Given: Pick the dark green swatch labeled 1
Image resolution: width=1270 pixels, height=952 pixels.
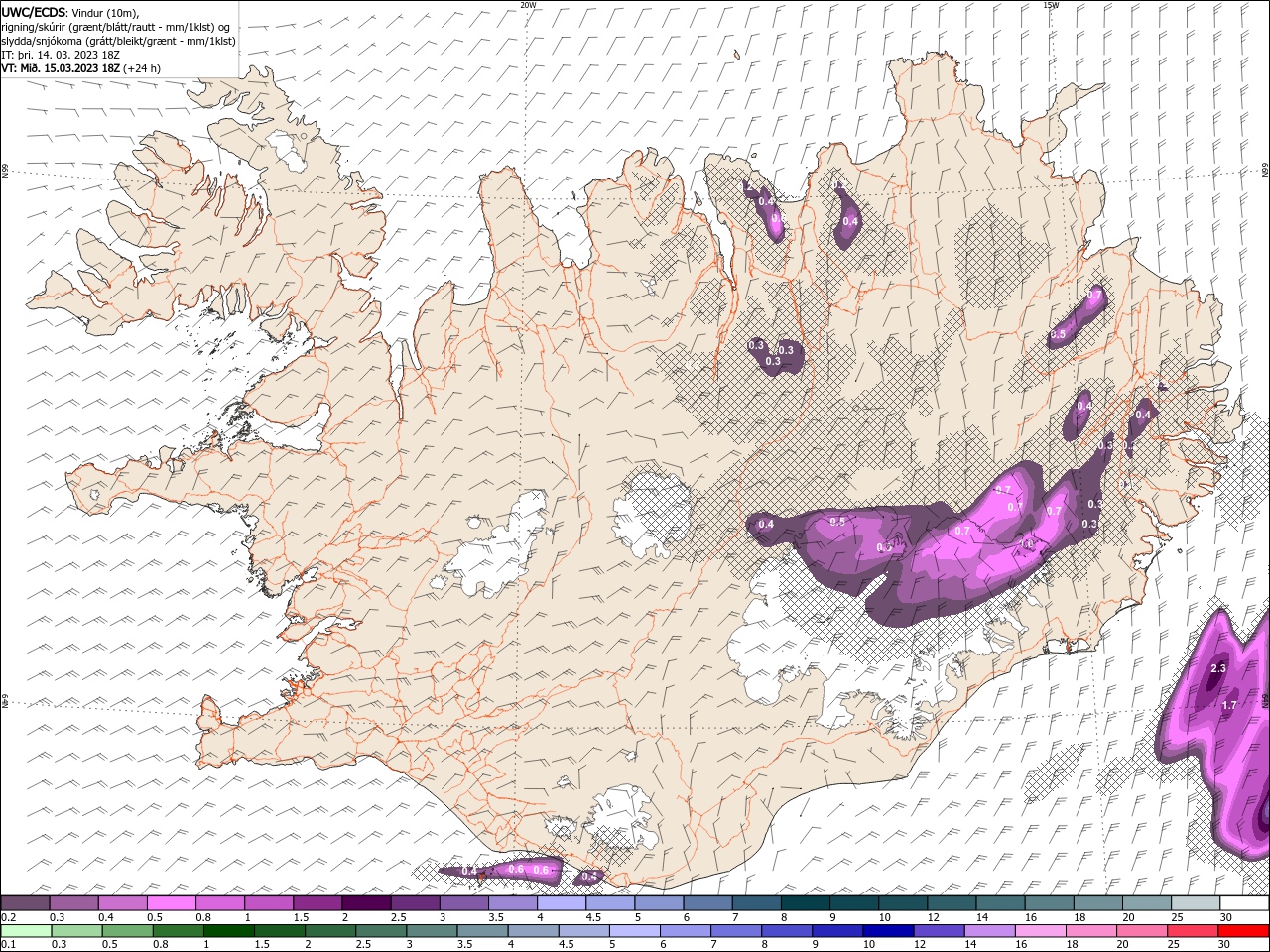Looking at the screenshot, I should pos(230,931).
